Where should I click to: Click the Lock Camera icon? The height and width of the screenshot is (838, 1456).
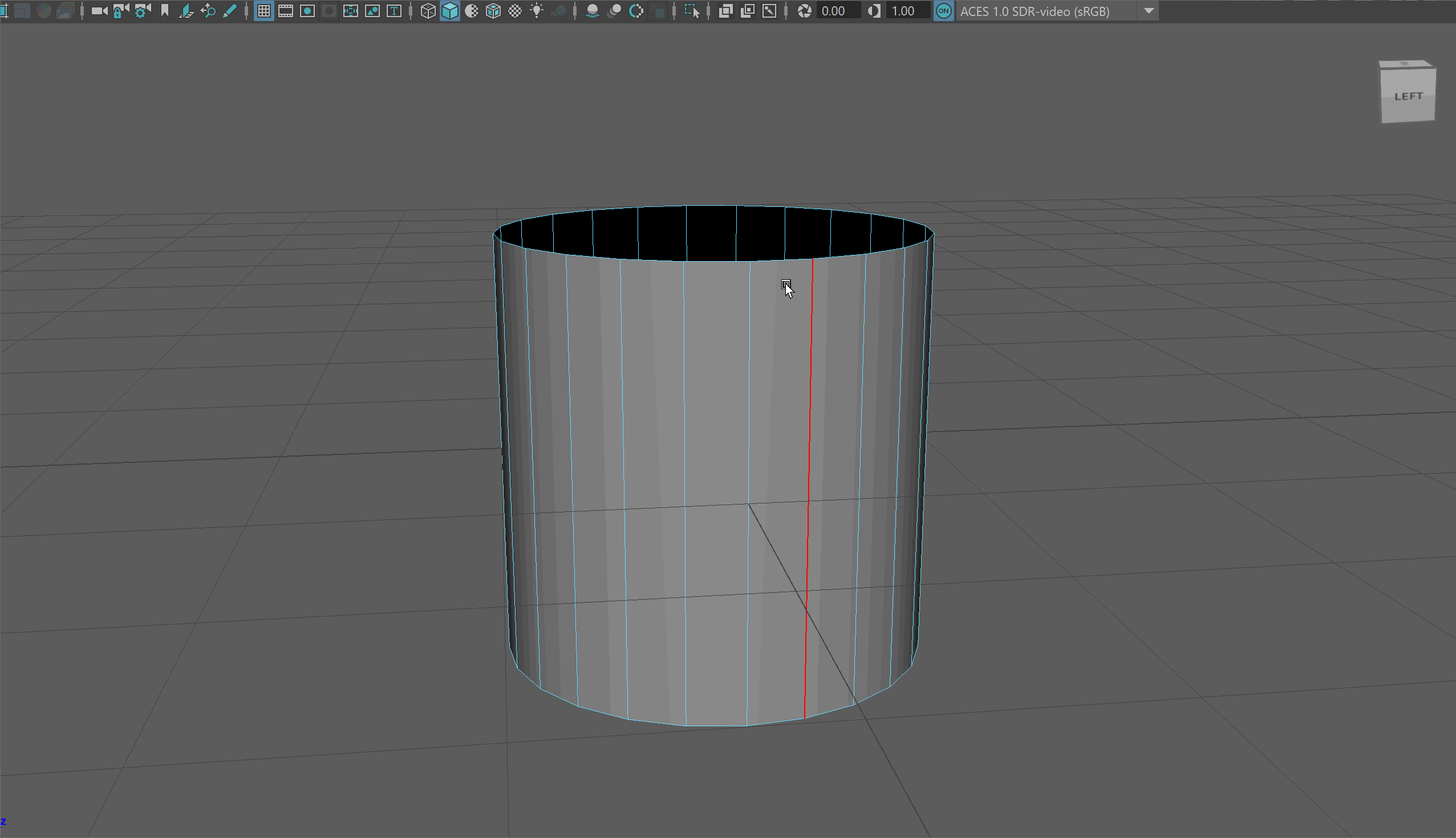tap(120, 11)
